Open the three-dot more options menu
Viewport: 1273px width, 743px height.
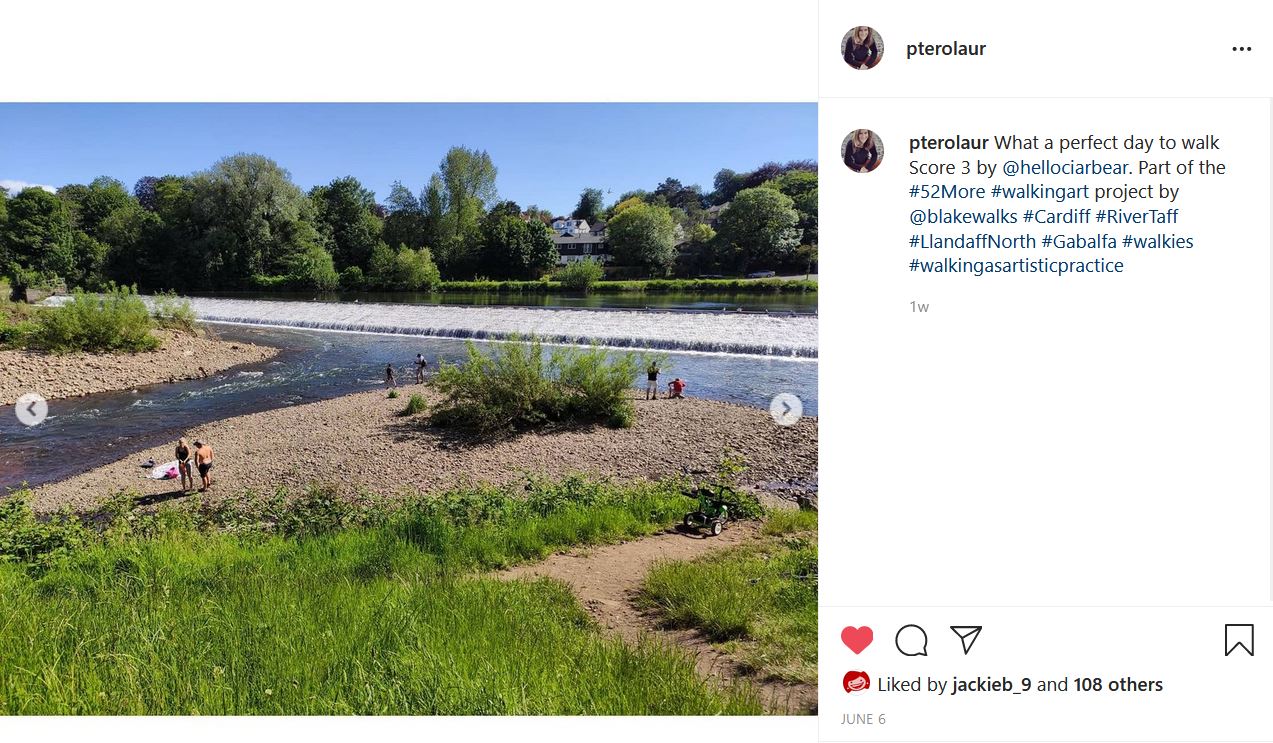tap(1241, 49)
